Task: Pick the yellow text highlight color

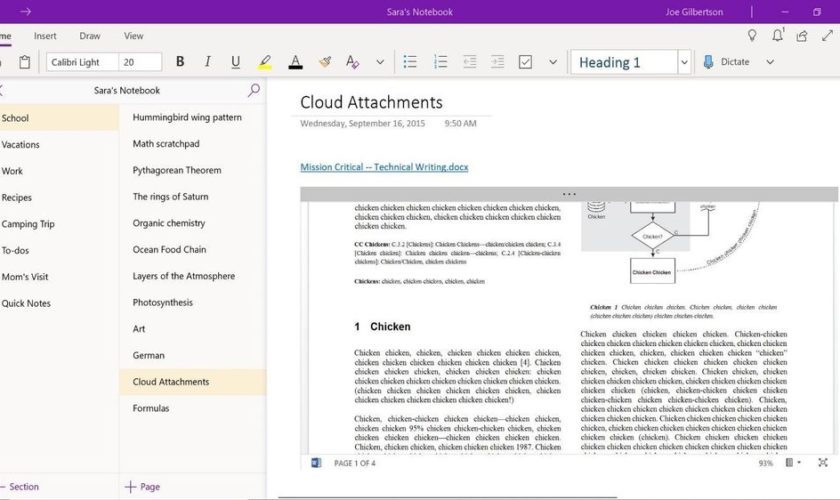Action: (x=265, y=62)
